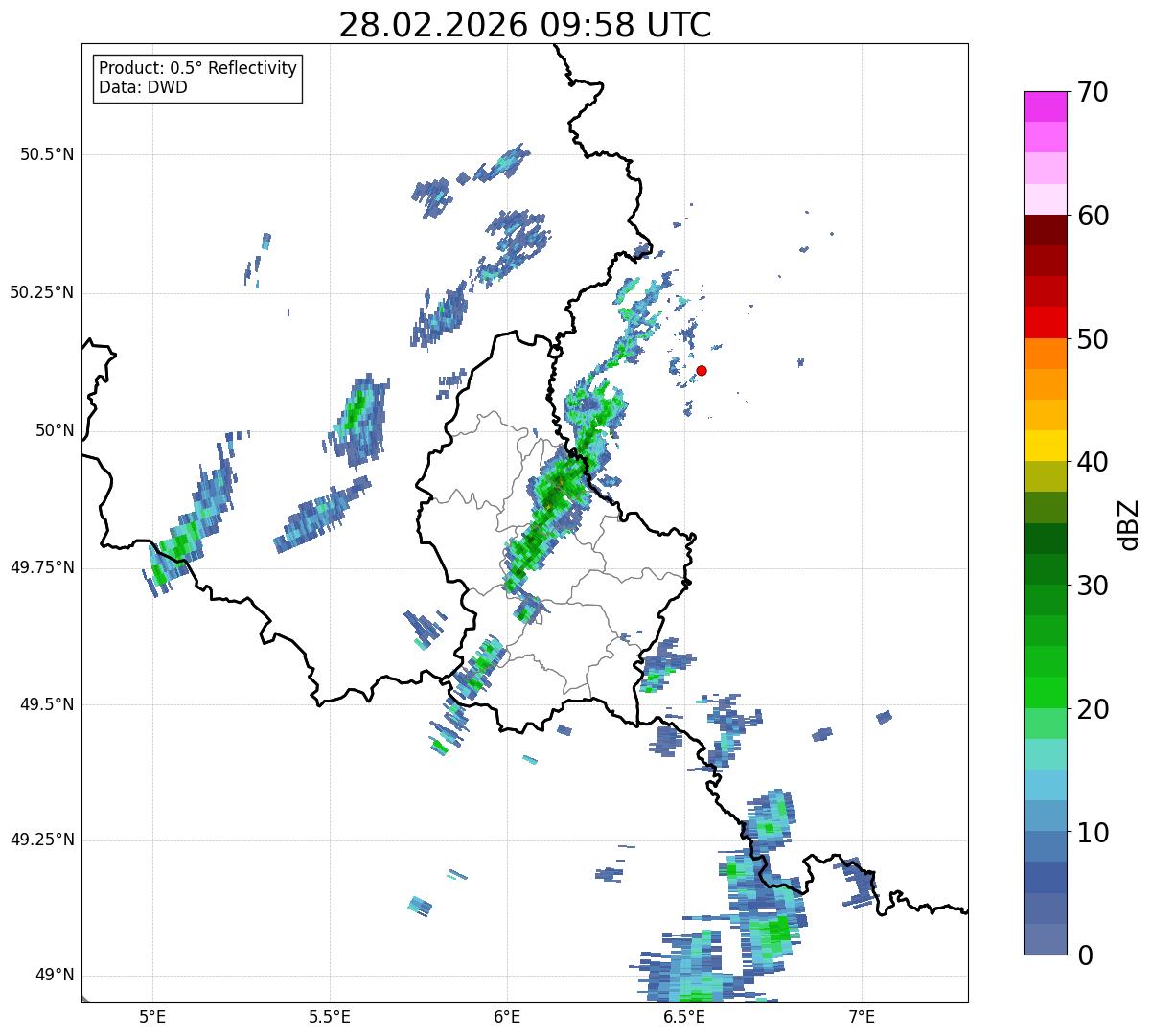
Task: Click the 50.5°N latitude axis label
Action: pos(47,154)
